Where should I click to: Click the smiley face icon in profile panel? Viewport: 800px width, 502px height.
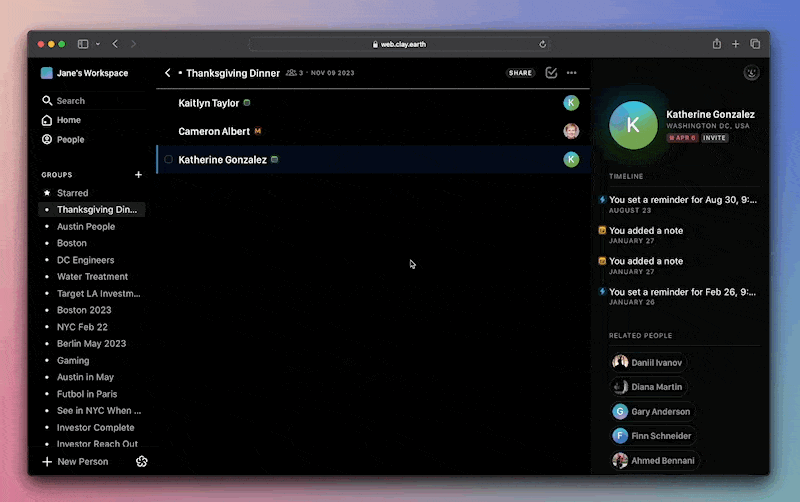click(x=751, y=73)
